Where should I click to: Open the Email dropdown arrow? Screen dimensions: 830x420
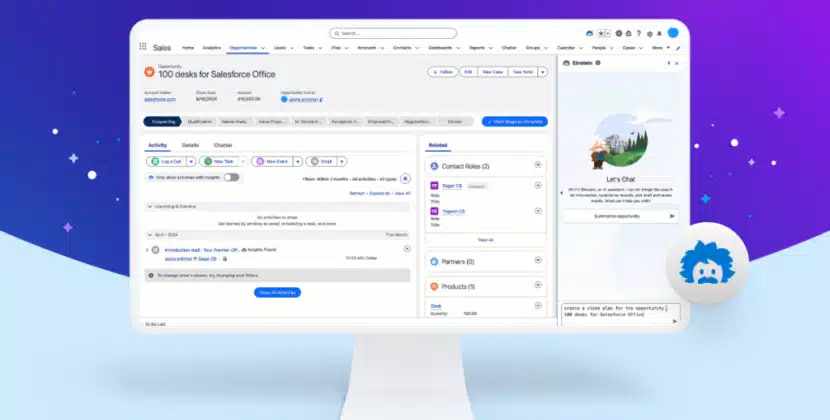pyautogui.click(x=342, y=162)
